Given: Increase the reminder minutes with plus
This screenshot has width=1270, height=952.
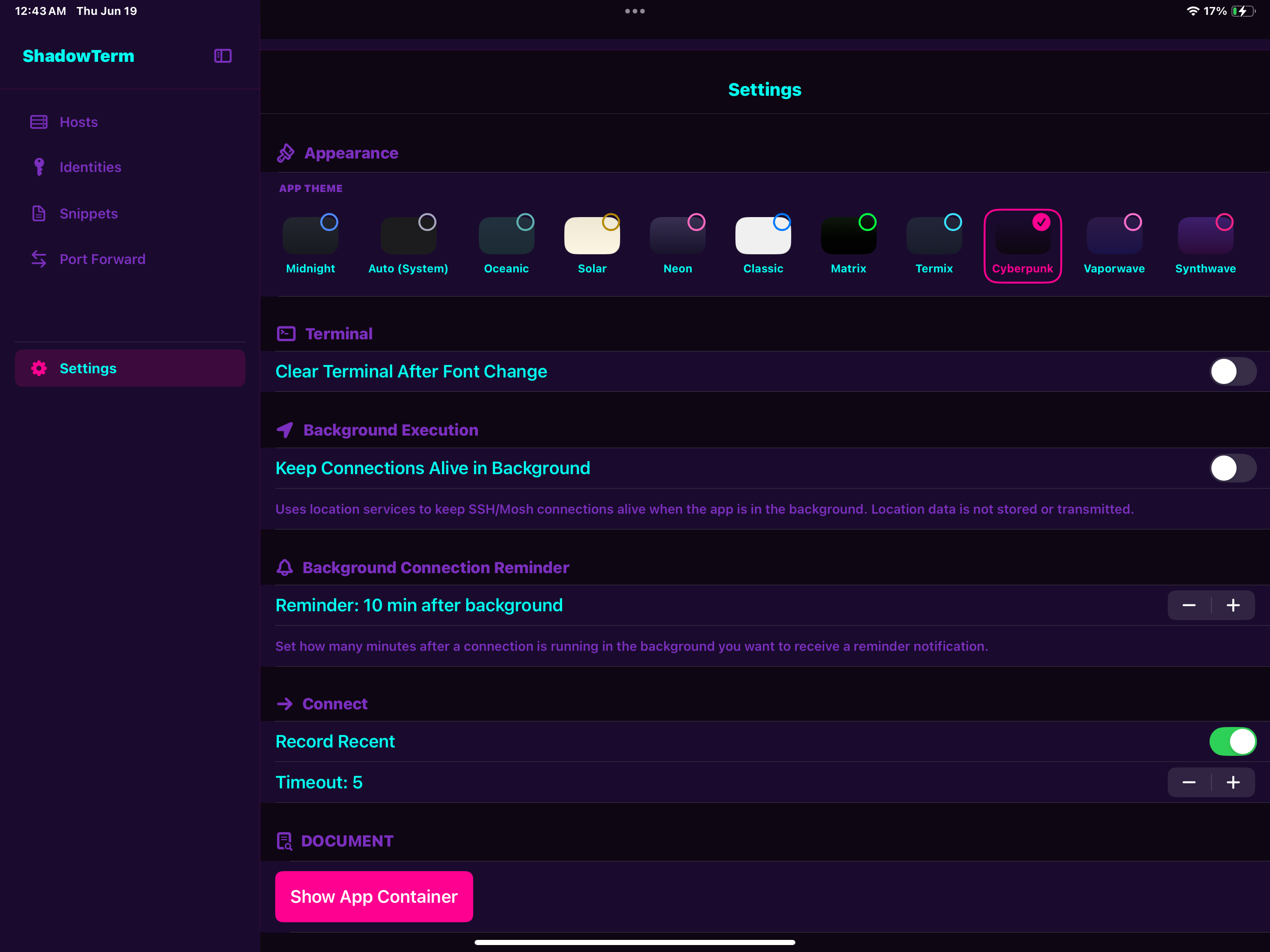Looking at the screenshot, I should click(x=1233, y=605).
